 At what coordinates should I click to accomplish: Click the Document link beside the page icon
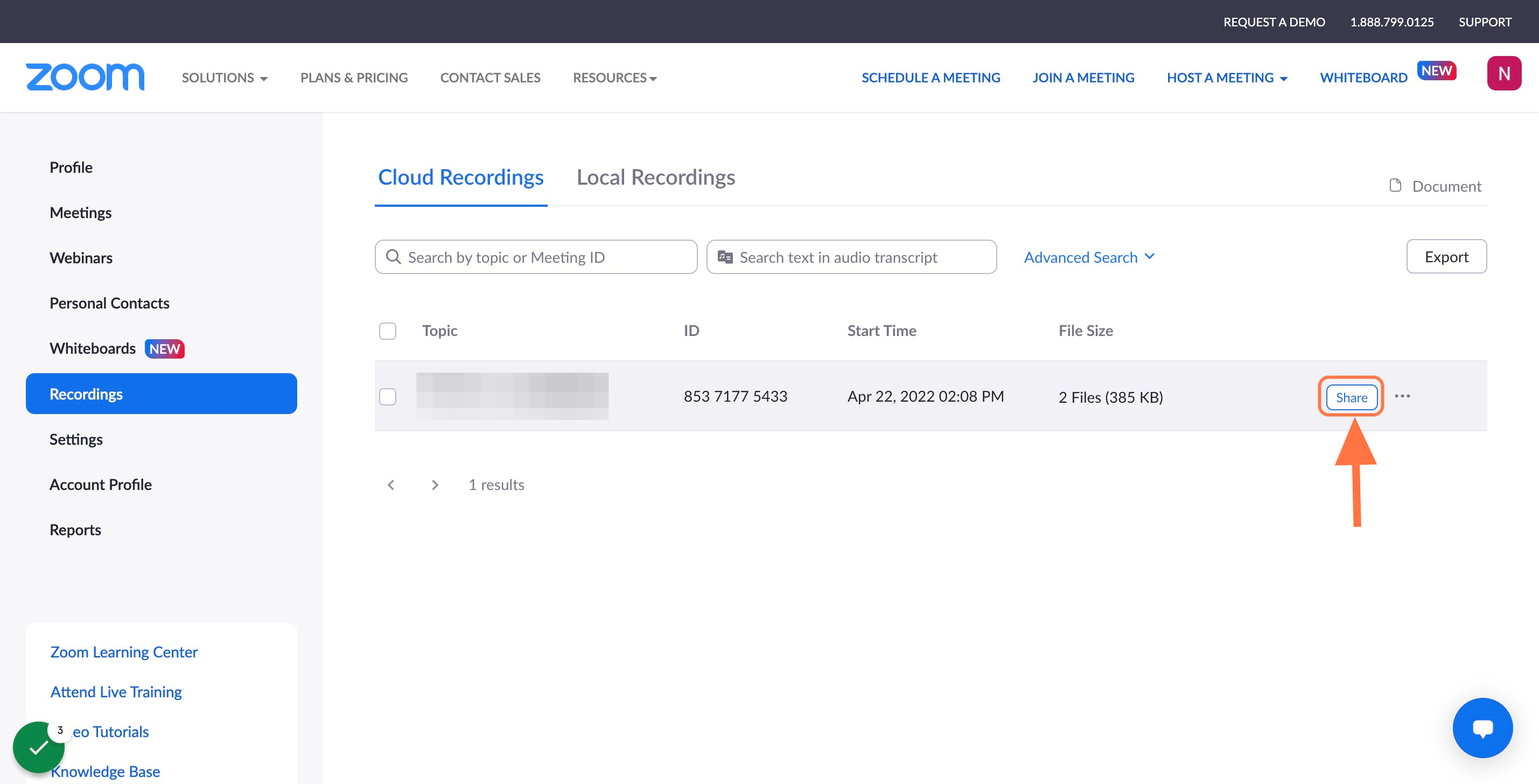1435,186
